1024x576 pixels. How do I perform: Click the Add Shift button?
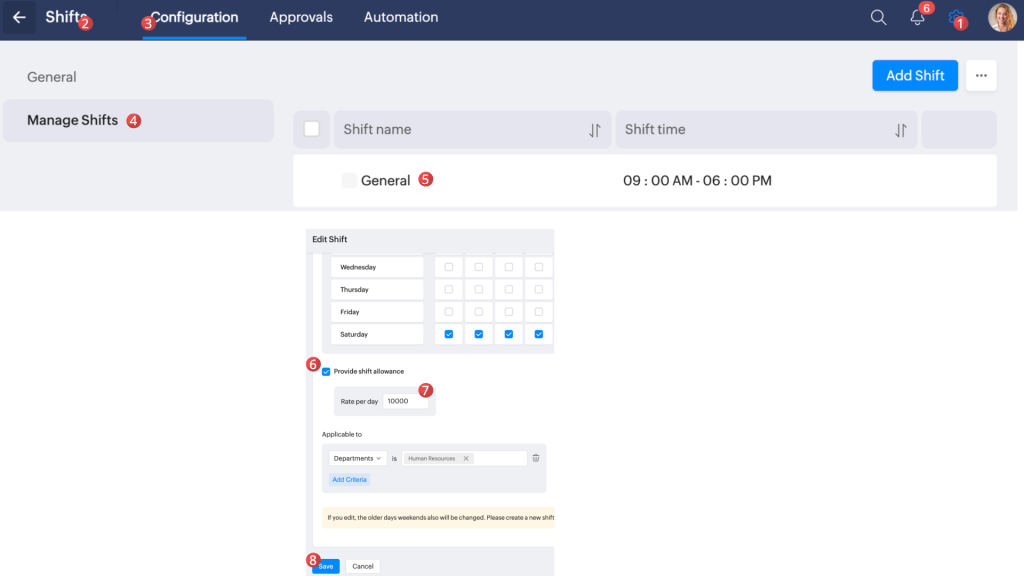tap(914, 76)
